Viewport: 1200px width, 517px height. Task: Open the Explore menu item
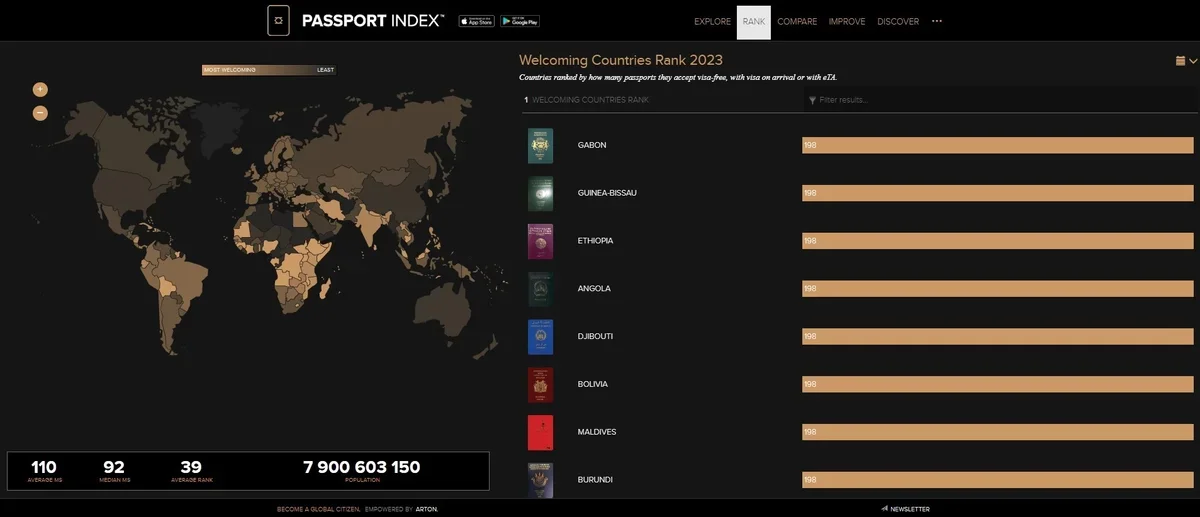712,22
